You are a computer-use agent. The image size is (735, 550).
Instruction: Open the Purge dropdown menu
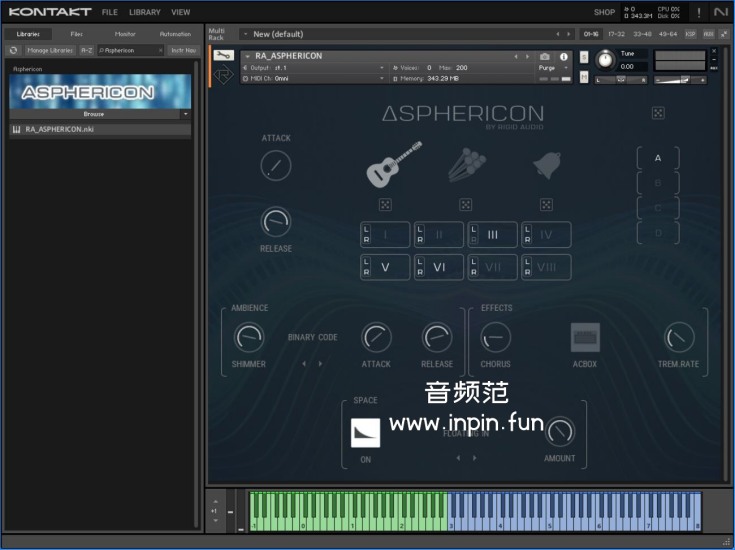[549, 67]
